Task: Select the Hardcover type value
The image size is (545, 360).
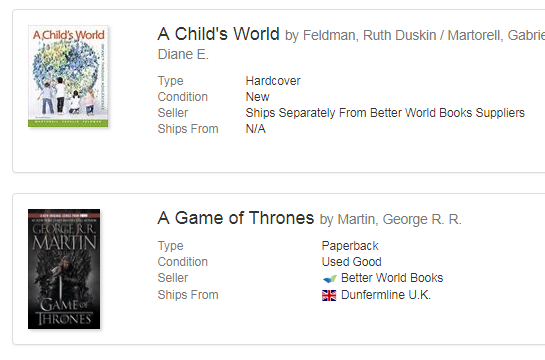Action: 273,81
